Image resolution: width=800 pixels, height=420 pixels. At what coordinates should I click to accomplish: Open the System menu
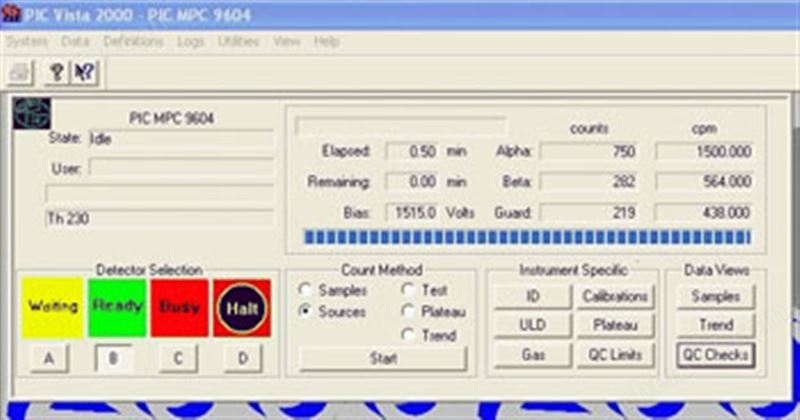[27, 41]
